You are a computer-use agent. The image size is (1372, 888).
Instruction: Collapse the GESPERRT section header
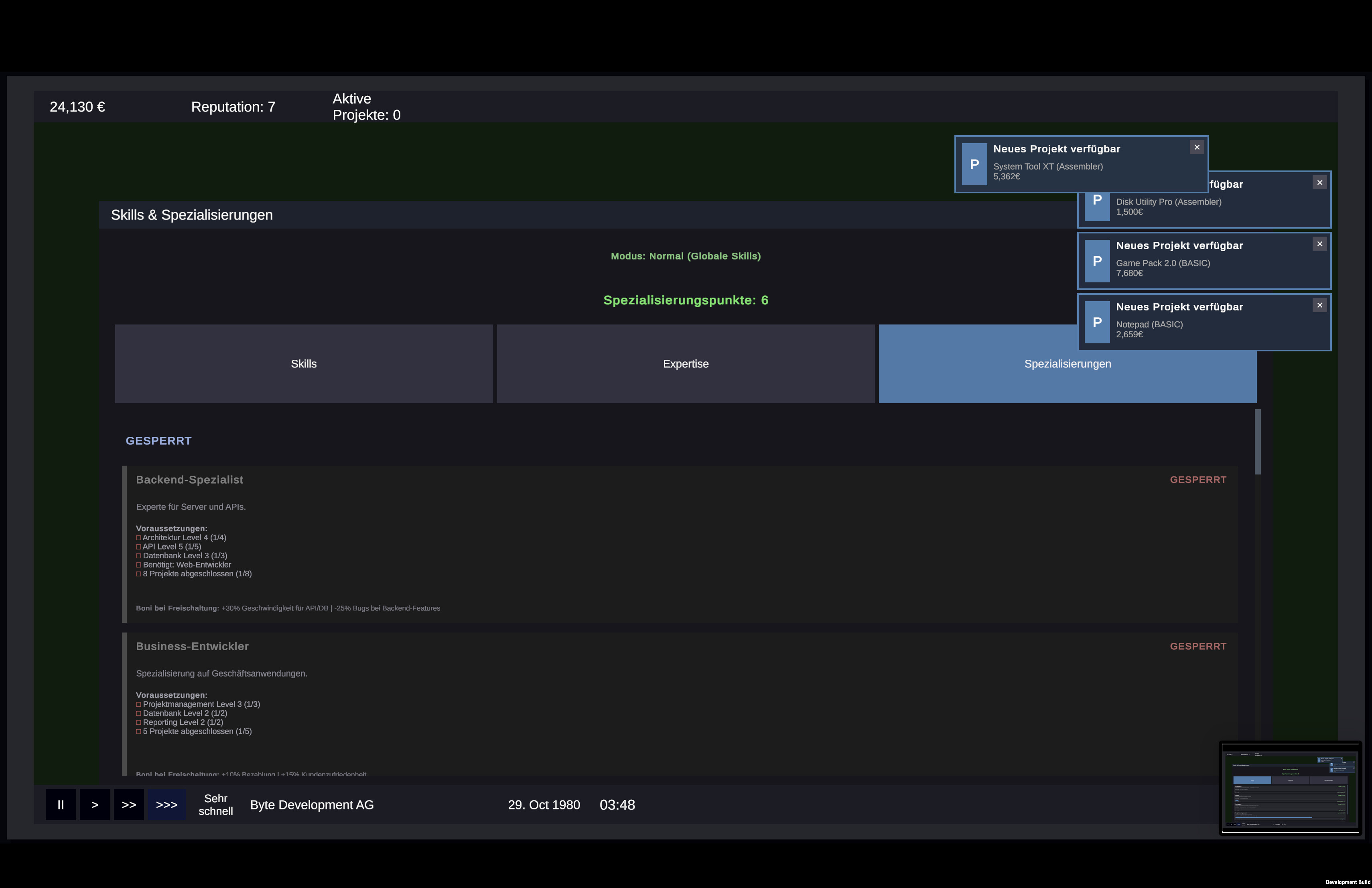(158, 440)
